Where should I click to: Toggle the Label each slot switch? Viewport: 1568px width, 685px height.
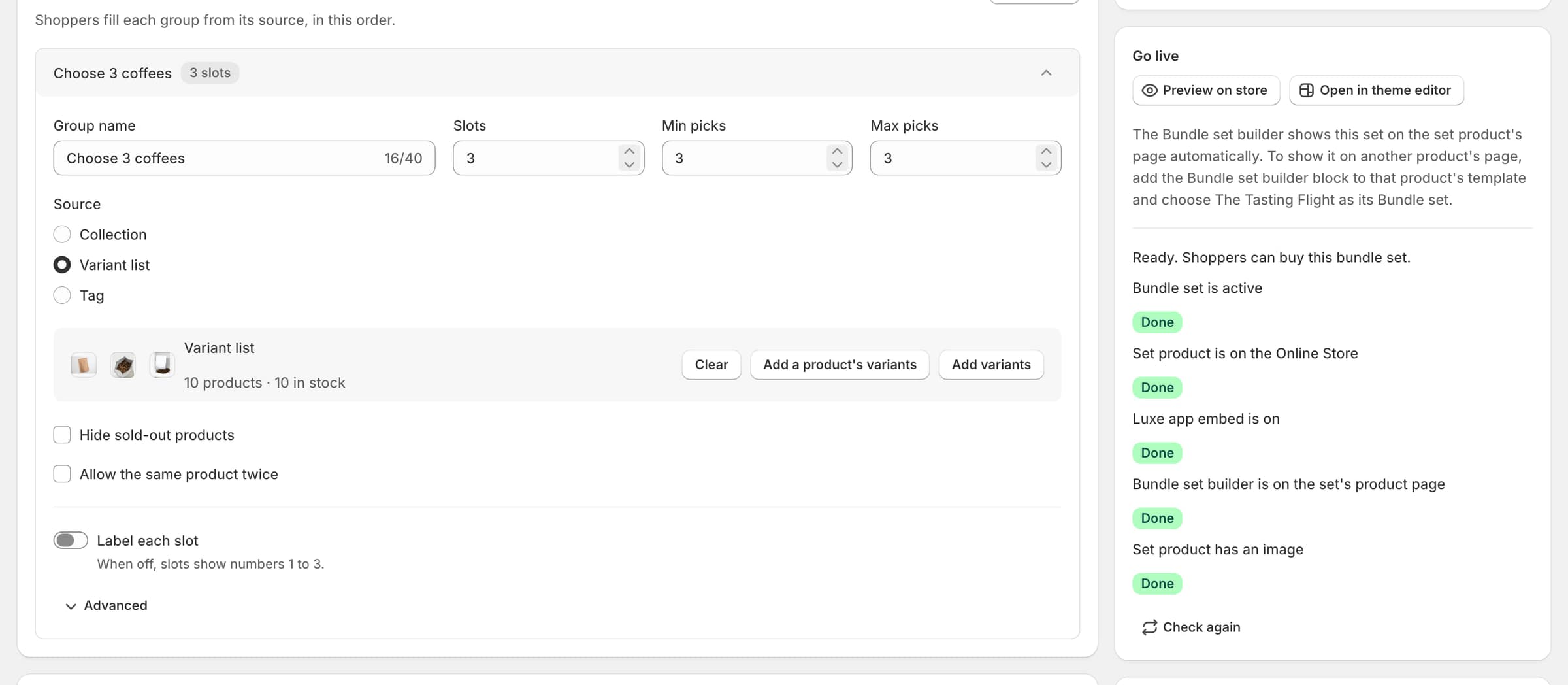pyautogui.click(x=71, y=541)
